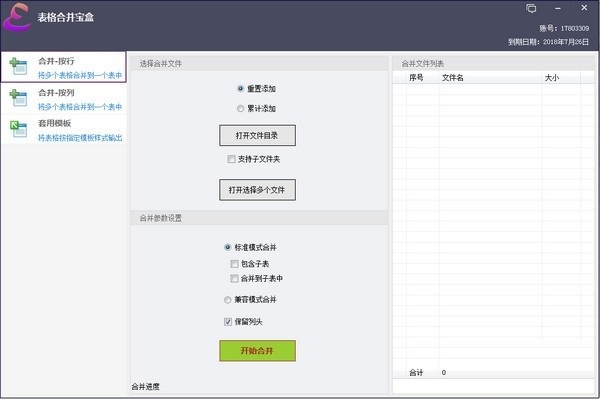Check the 包含子表 checkbox
Viewport: 600px width, 399px height.
coord(234,264)
